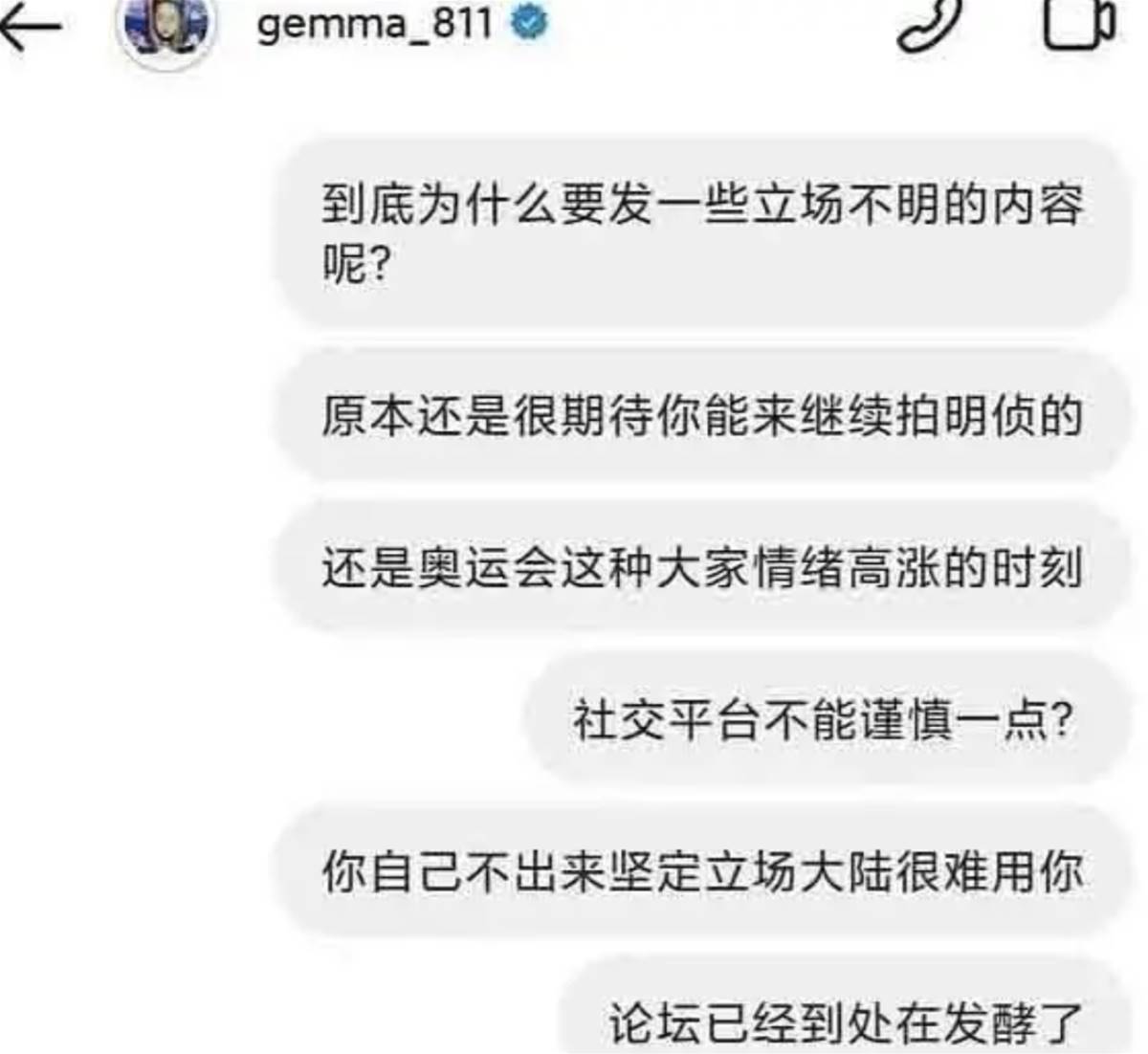The height and width of the screenshot is (1054, 1148).
Task: Select the message 你自己不出来坚定立场大陆很难用你
Action: click(x=703, y=872)
